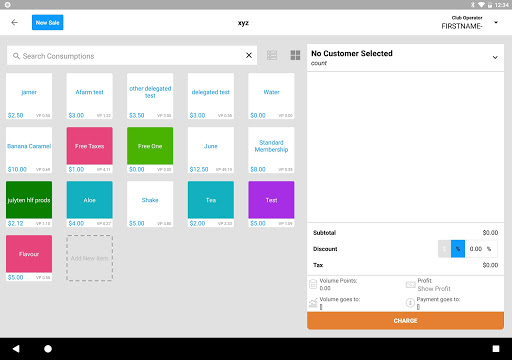512x360 pixels.
Task: Select percent discount type toggle
Action: pyautogui.click(x=458, y=249)
